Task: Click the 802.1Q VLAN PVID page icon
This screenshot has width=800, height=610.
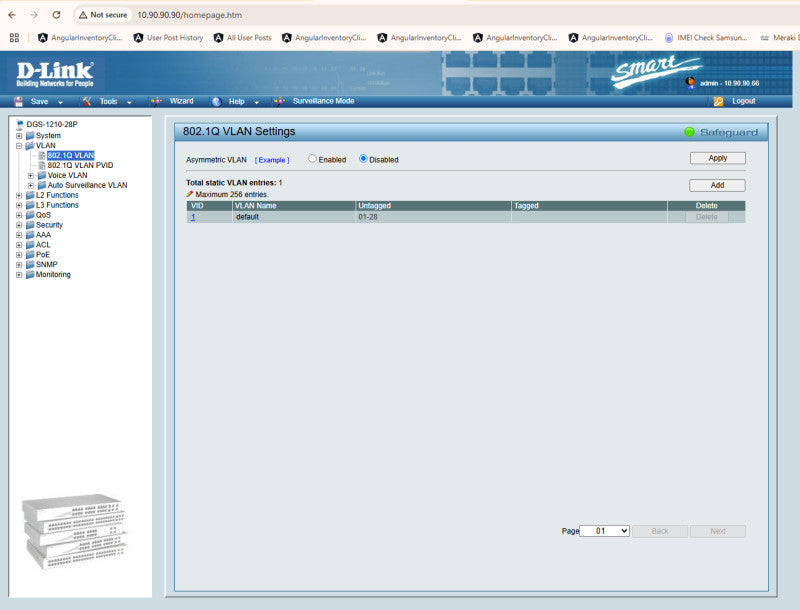Action: pyautogui.click(x=42, y=165)
